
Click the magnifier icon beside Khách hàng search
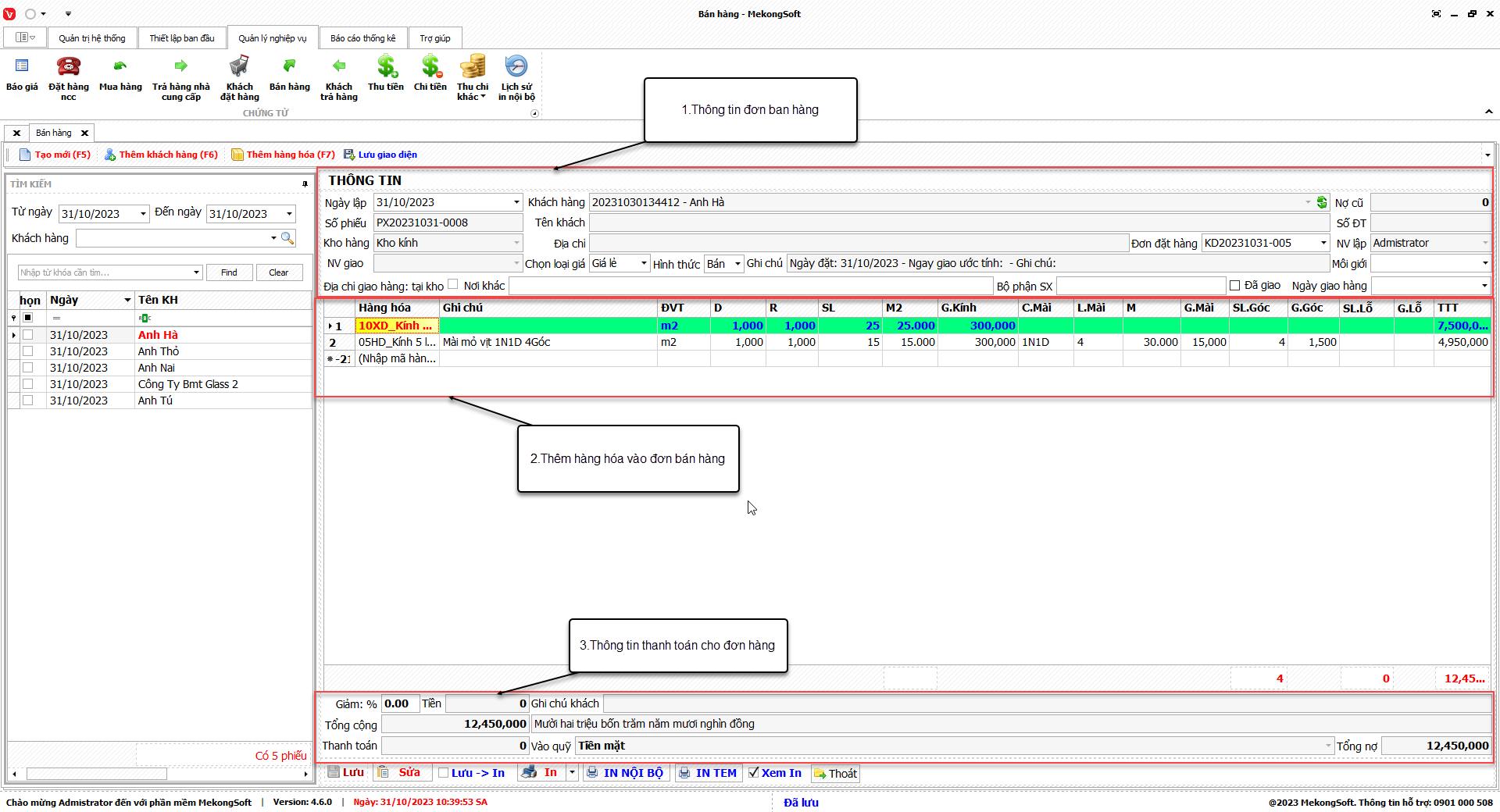(x=287, y=238)
